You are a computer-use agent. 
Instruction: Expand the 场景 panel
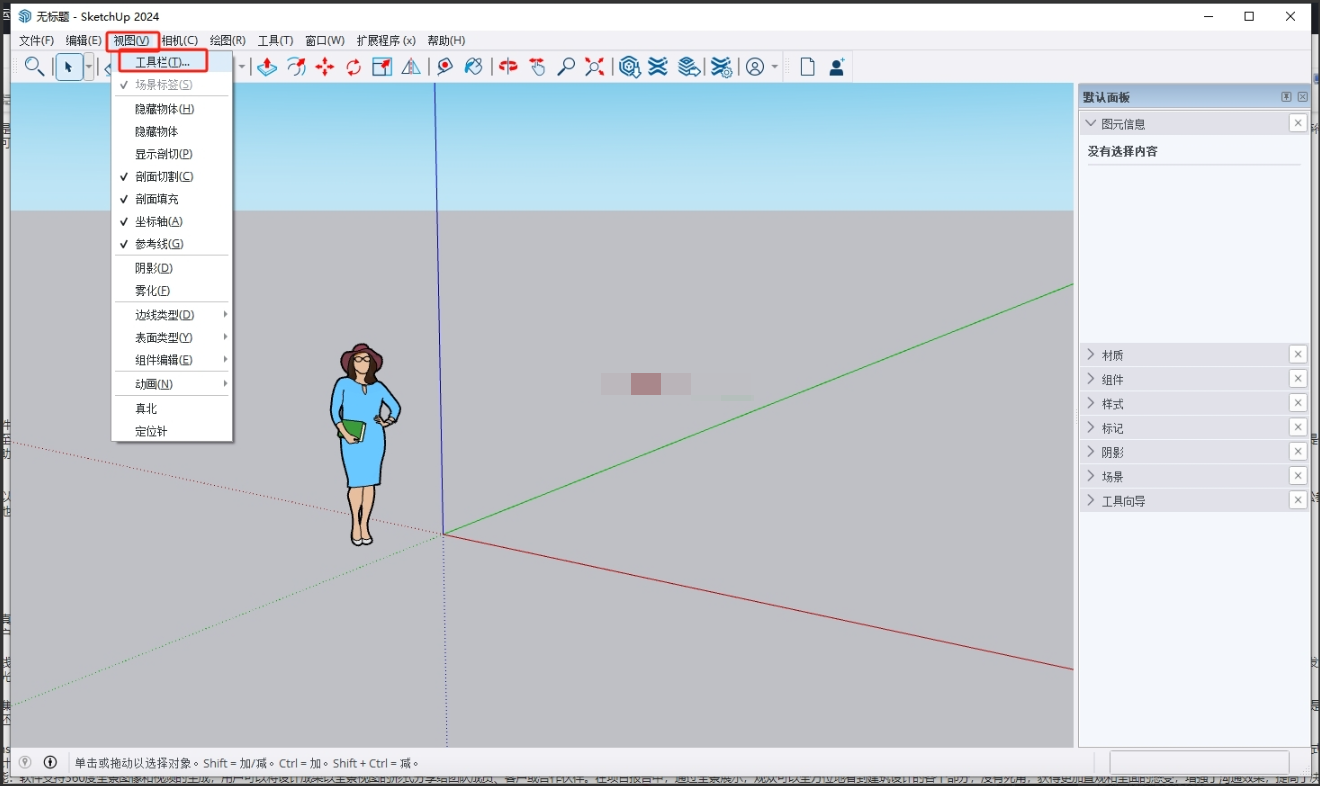[x=1091, y=476]
